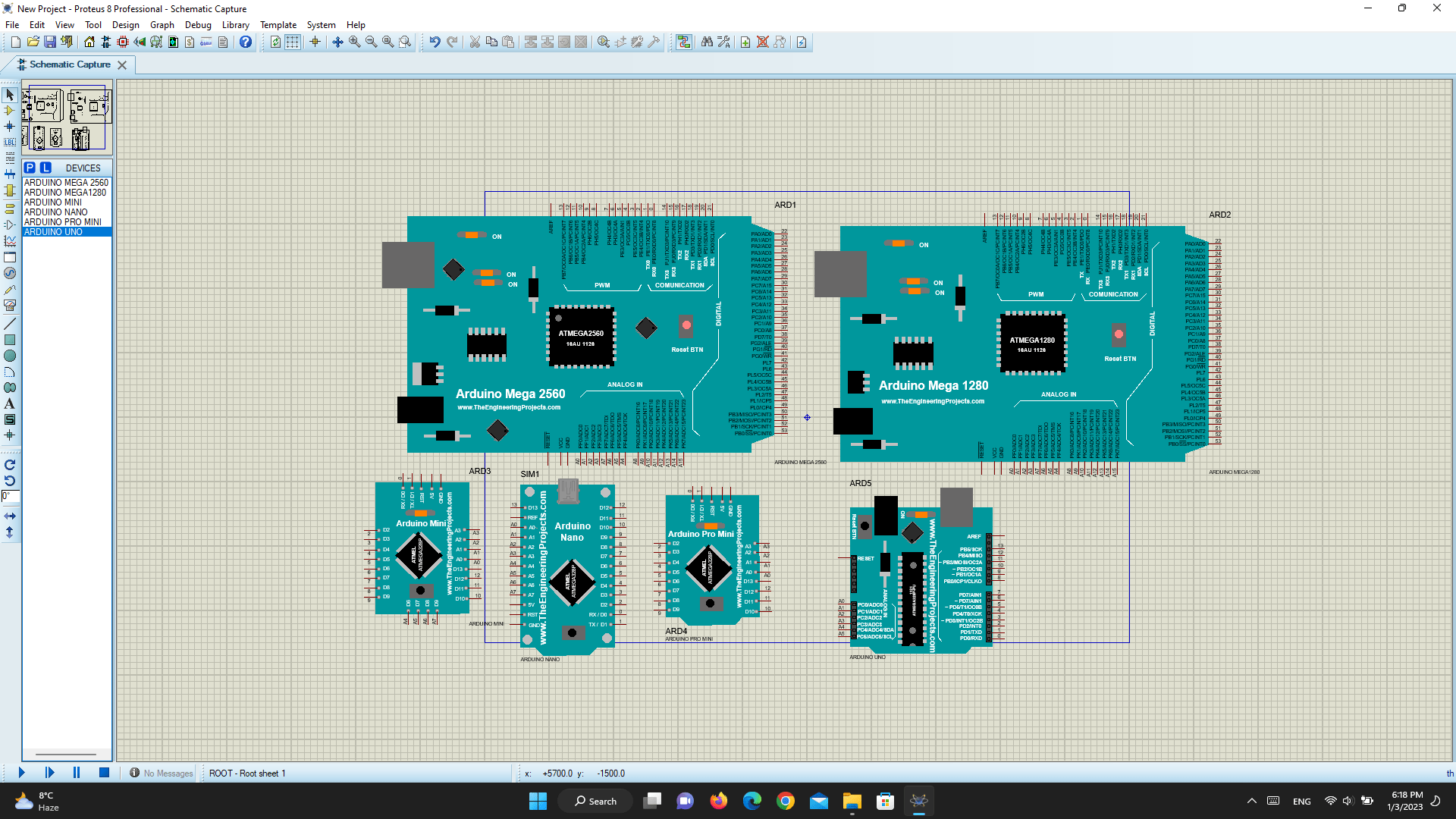Click the Undo arrow in toolbar
This screenshot has width=1456, height=819.
(x=435, y=42)
